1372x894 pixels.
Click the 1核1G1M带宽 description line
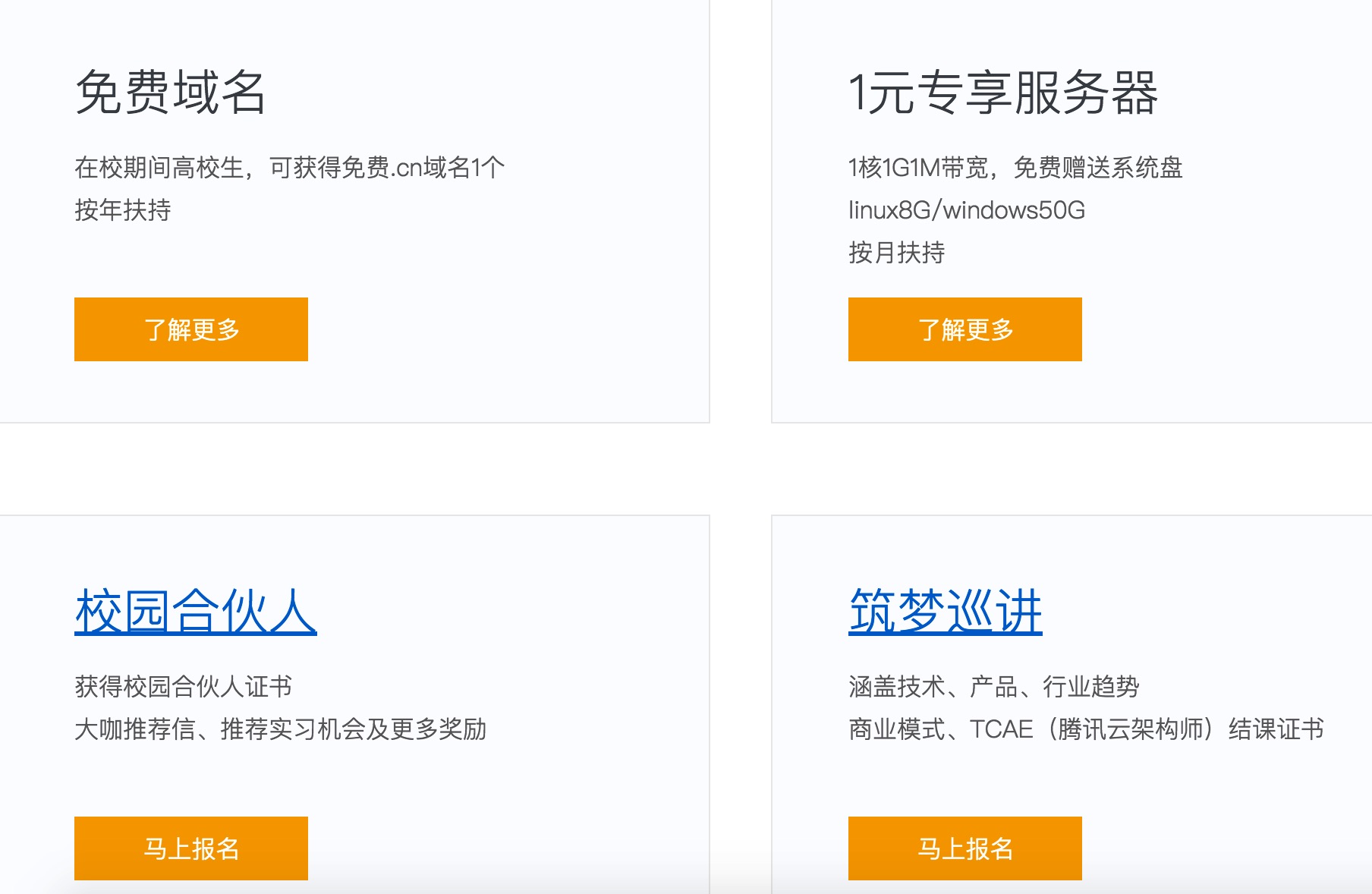(x=1015, y=167)
